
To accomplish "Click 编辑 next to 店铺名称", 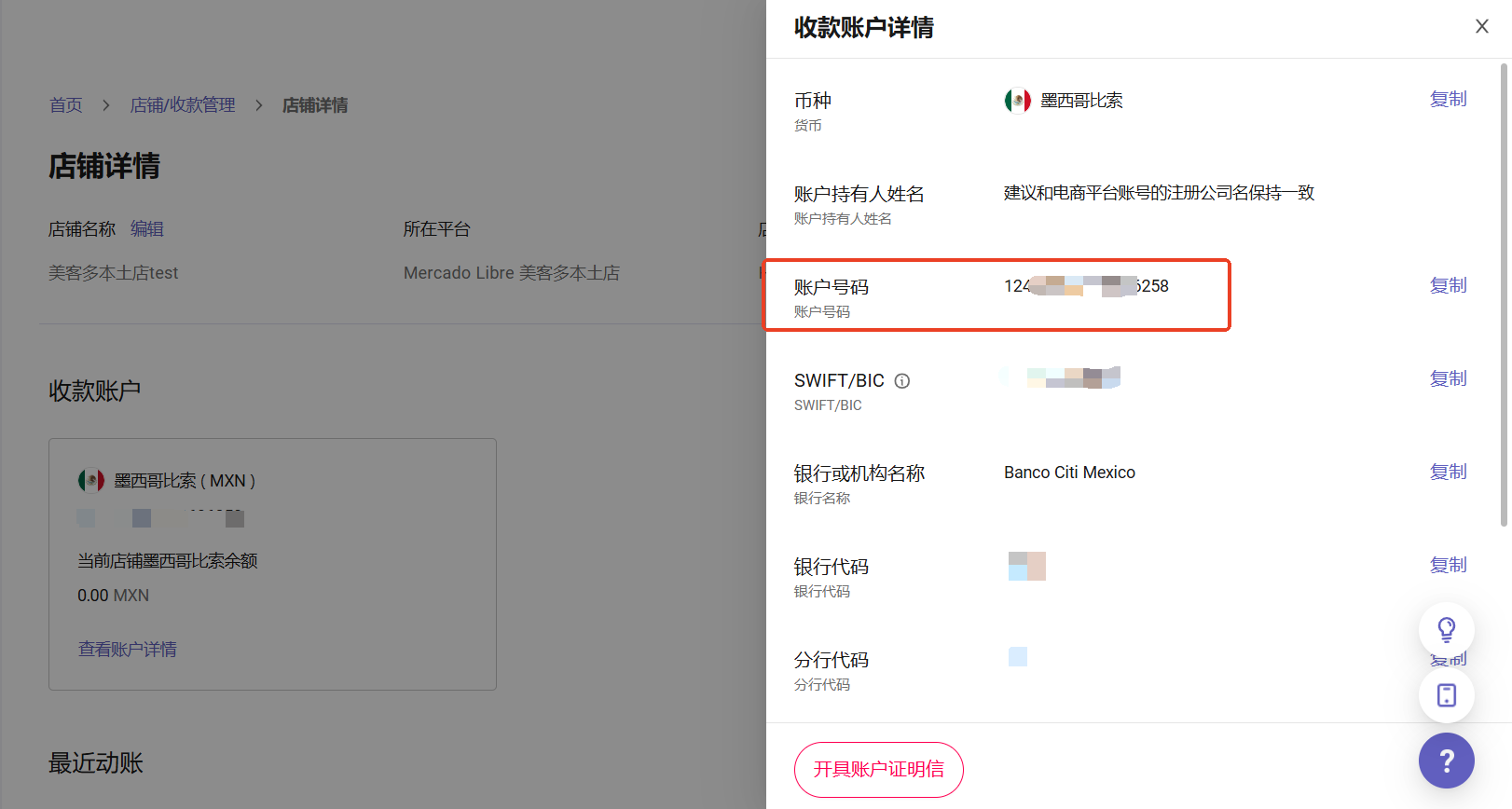I will tap(147, 229).
